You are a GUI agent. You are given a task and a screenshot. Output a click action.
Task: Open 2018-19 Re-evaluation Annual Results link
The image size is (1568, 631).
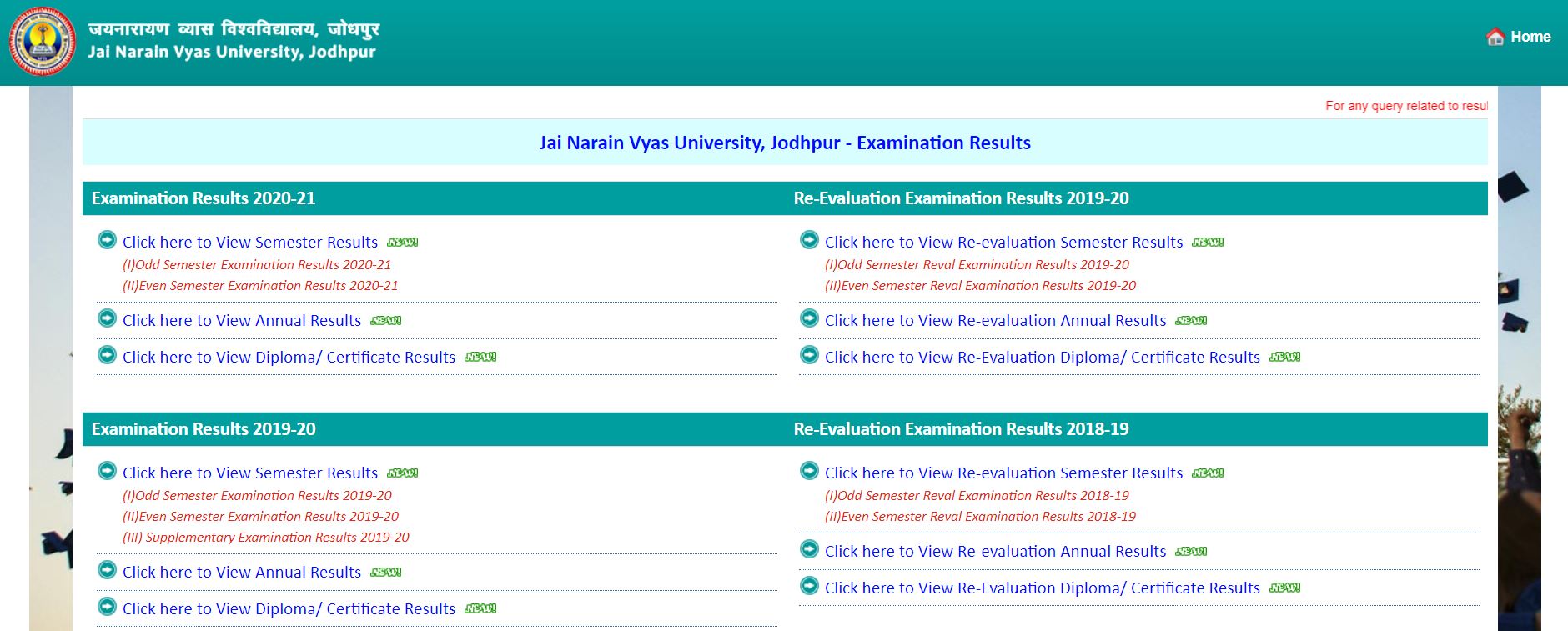(x=995, y=552)
